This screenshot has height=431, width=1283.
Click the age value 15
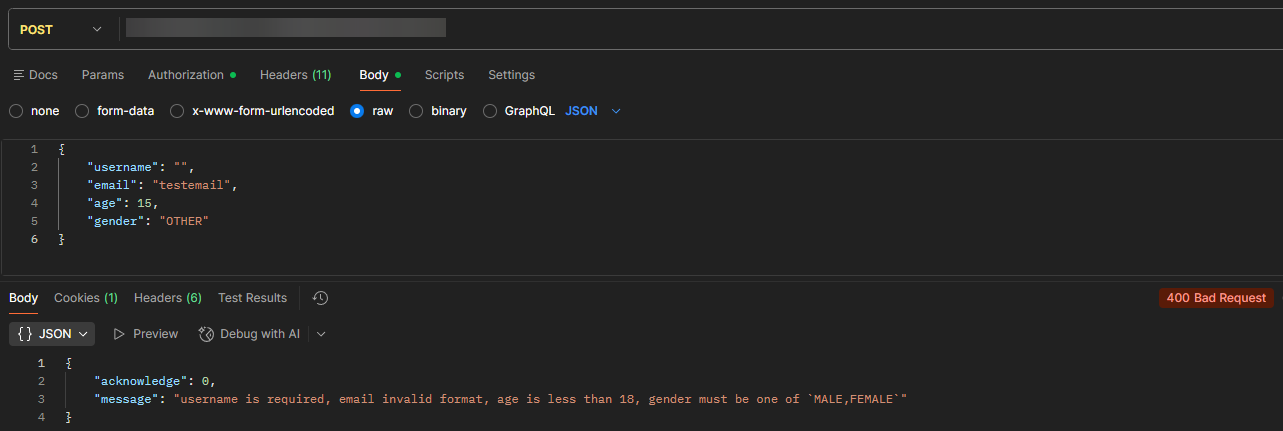pos(145,203)
